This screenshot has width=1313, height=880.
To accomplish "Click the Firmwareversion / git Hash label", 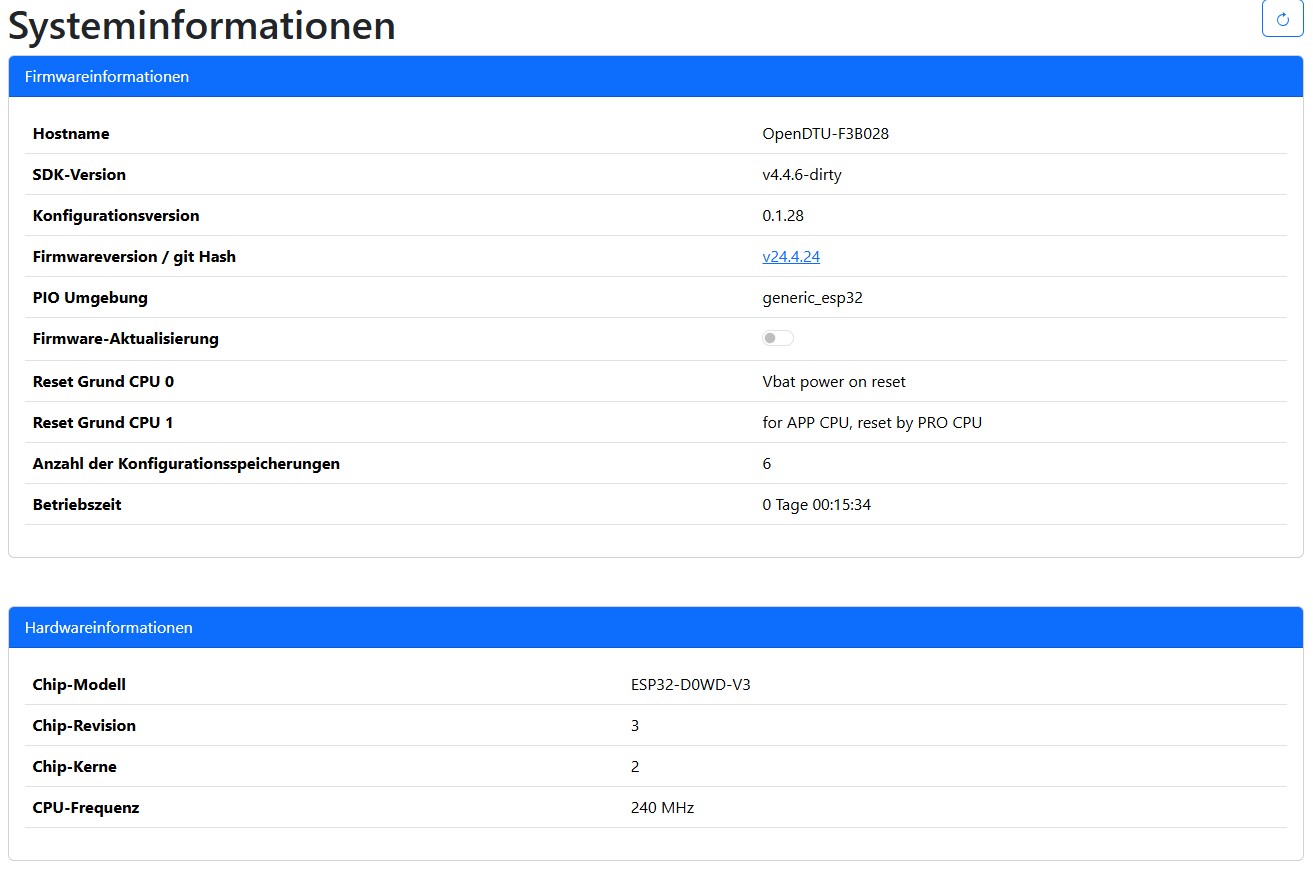I will (x=134, y=257).
